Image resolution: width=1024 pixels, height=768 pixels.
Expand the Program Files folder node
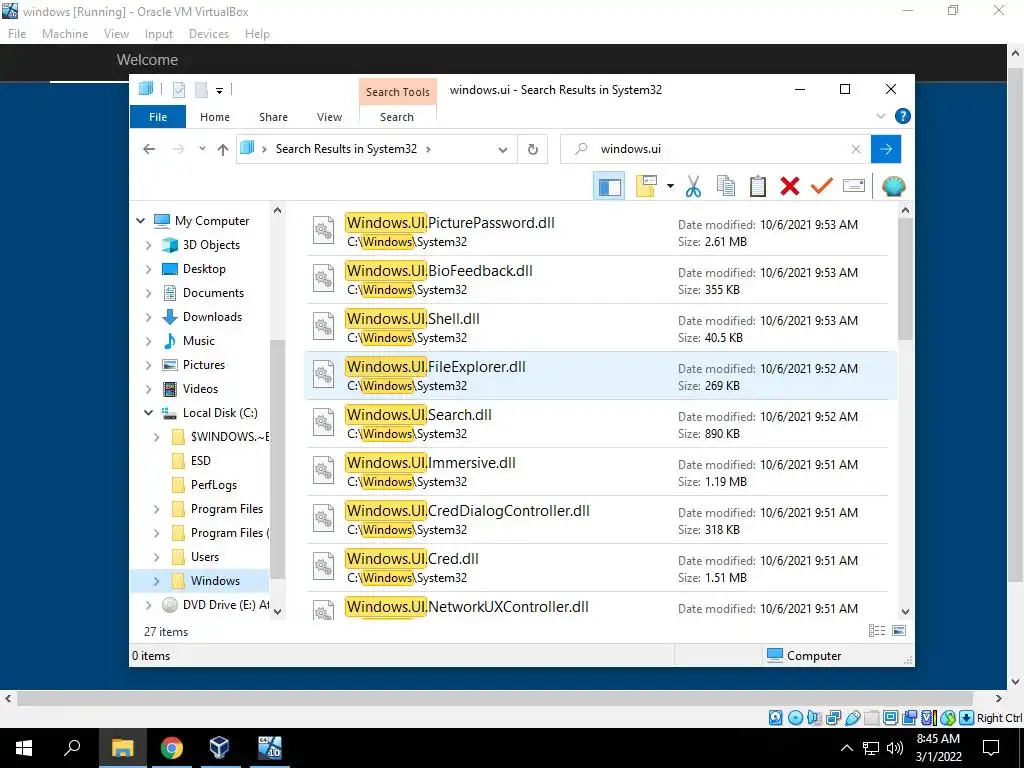click(156, 509)
